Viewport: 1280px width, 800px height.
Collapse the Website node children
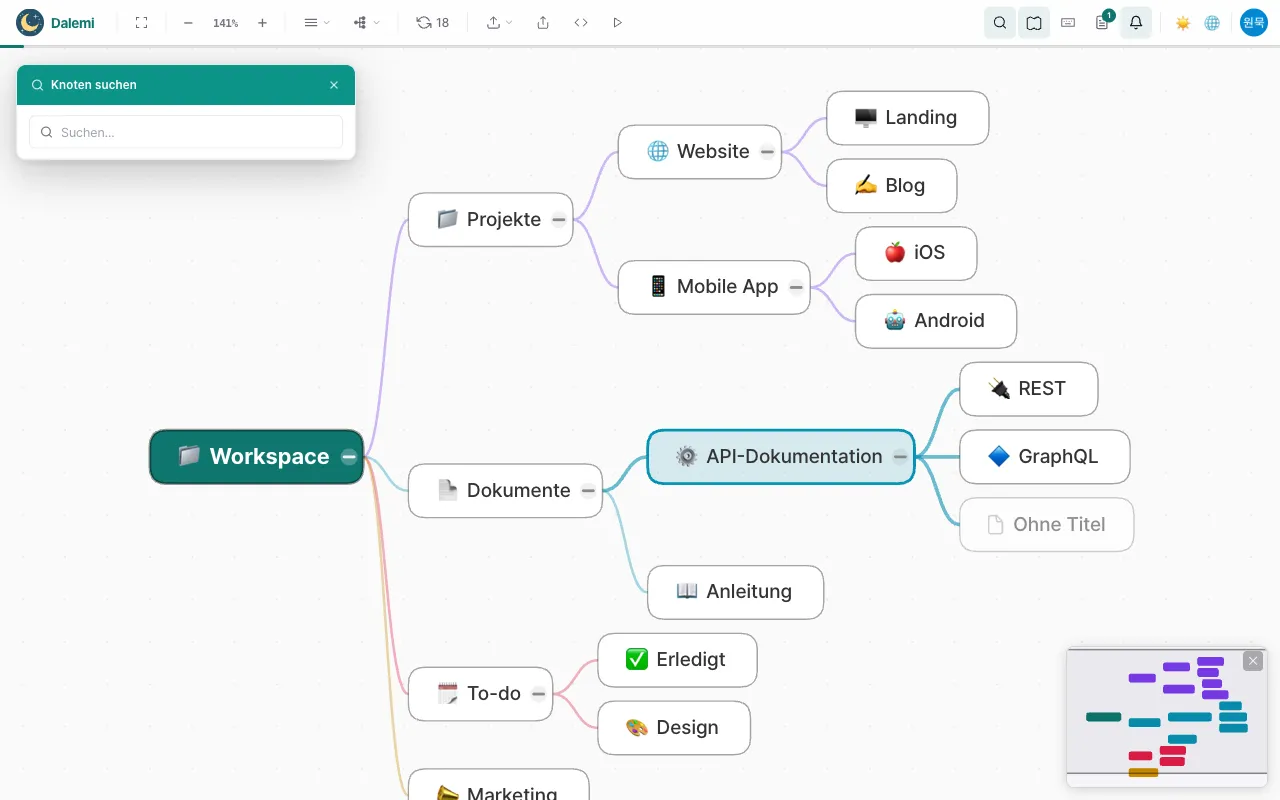coord(767,152)
